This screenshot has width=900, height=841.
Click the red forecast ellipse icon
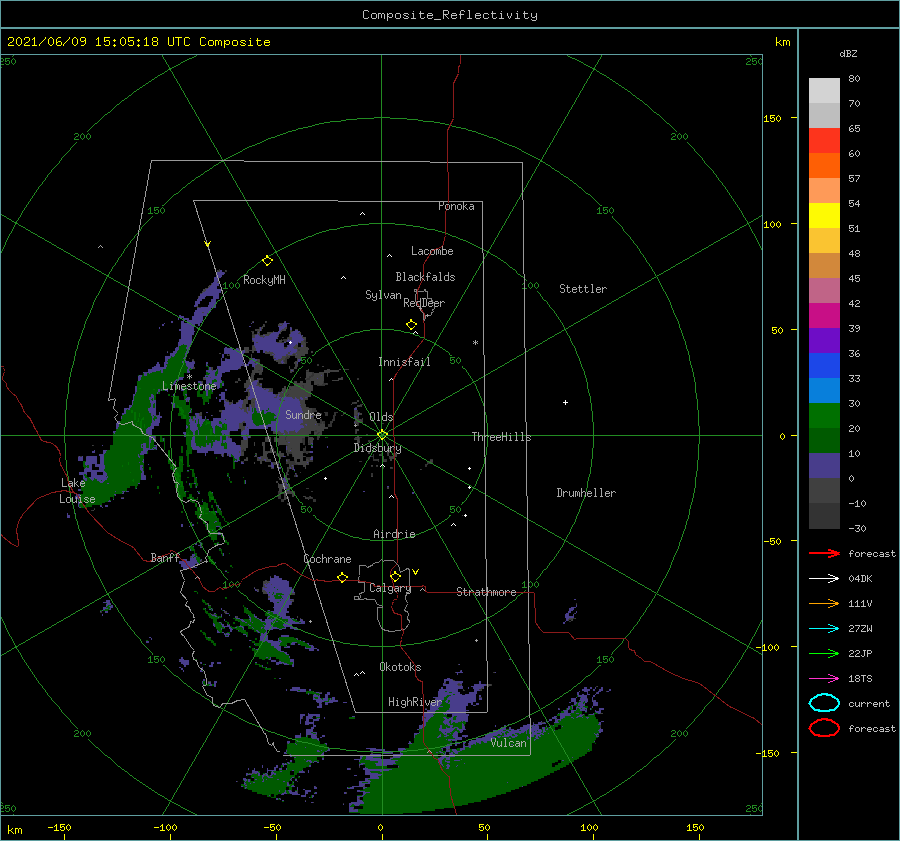click(x=824, y=728)
